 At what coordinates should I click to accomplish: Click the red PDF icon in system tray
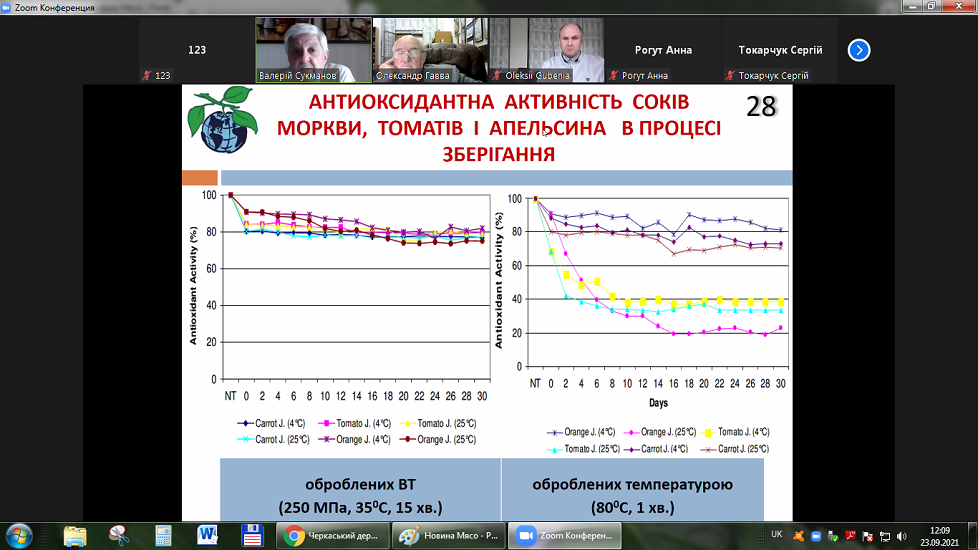click(x=850, y=536)
